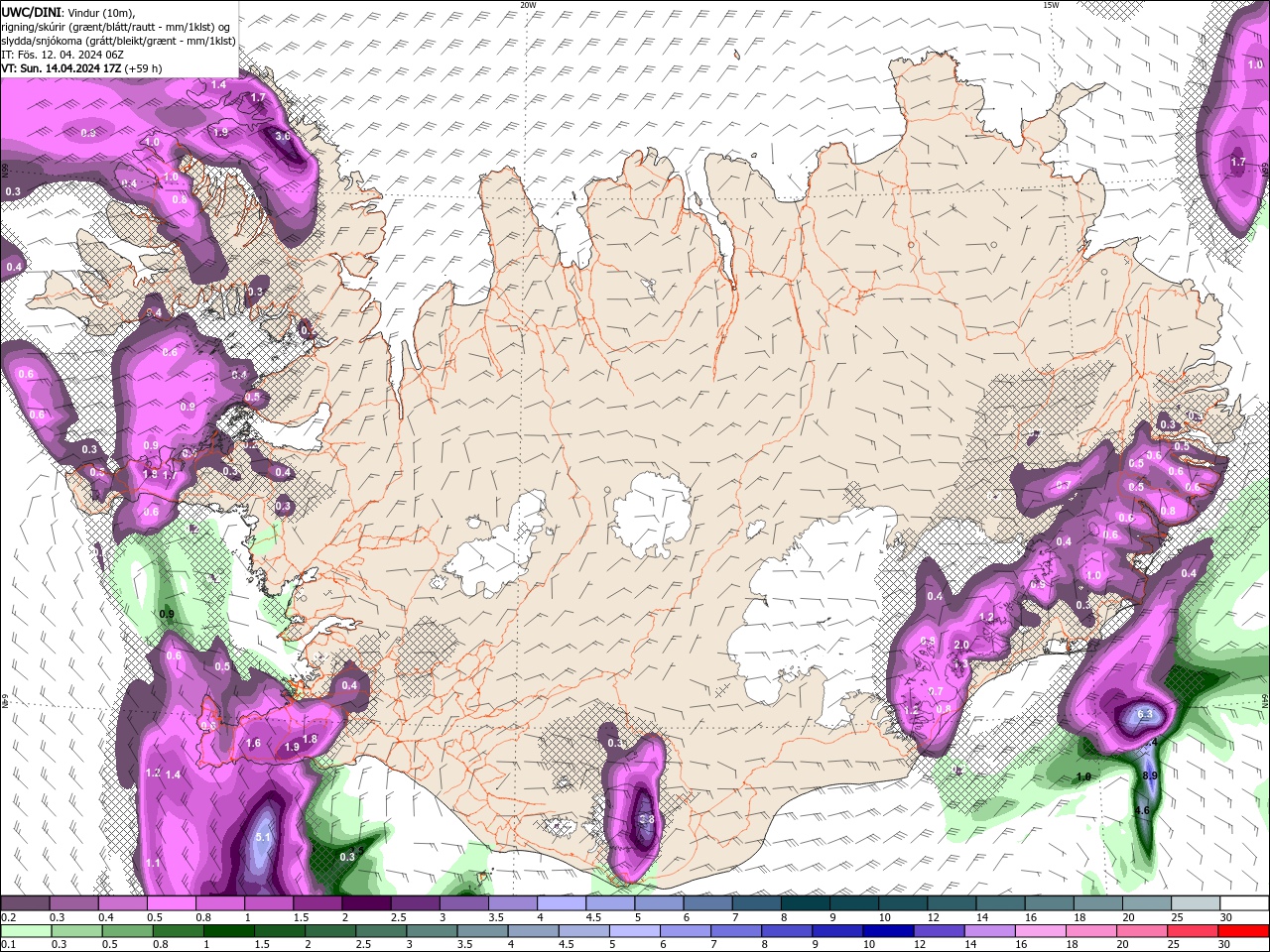The height and width of the screenshot is (952, 1270).
Task: Pick the magenta snow swatch between 0.5 and 0.8
Action: [x=171, y=903]
